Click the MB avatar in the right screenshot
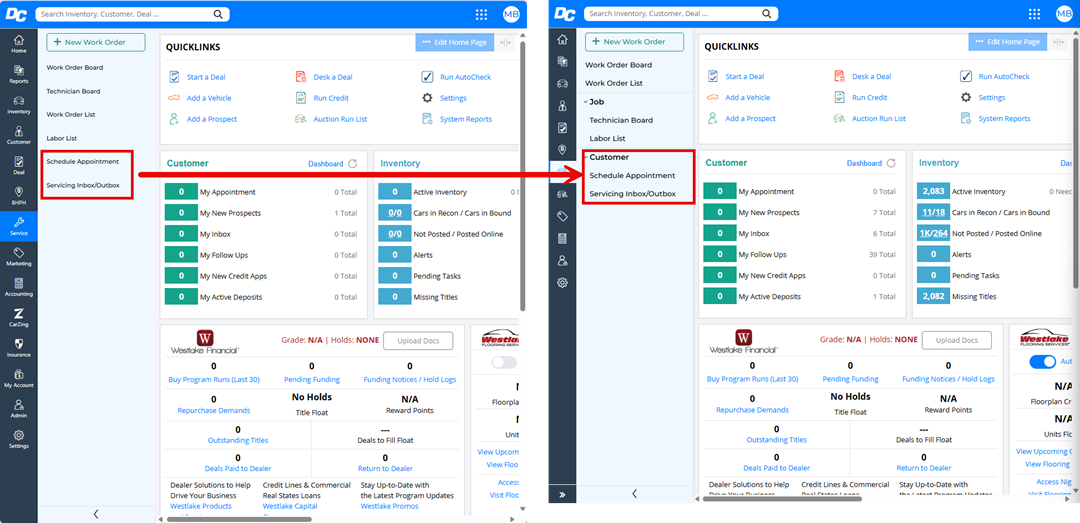The height and width of the screenshot is (523, 1080). point(1064,14)
